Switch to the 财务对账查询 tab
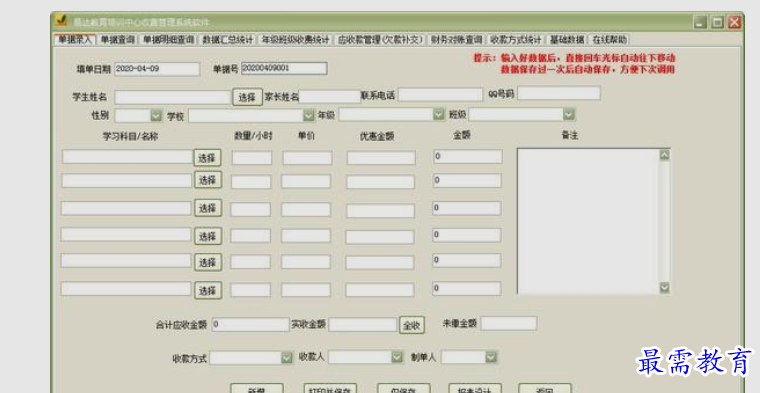760x393 pixels. click(456, 40)
